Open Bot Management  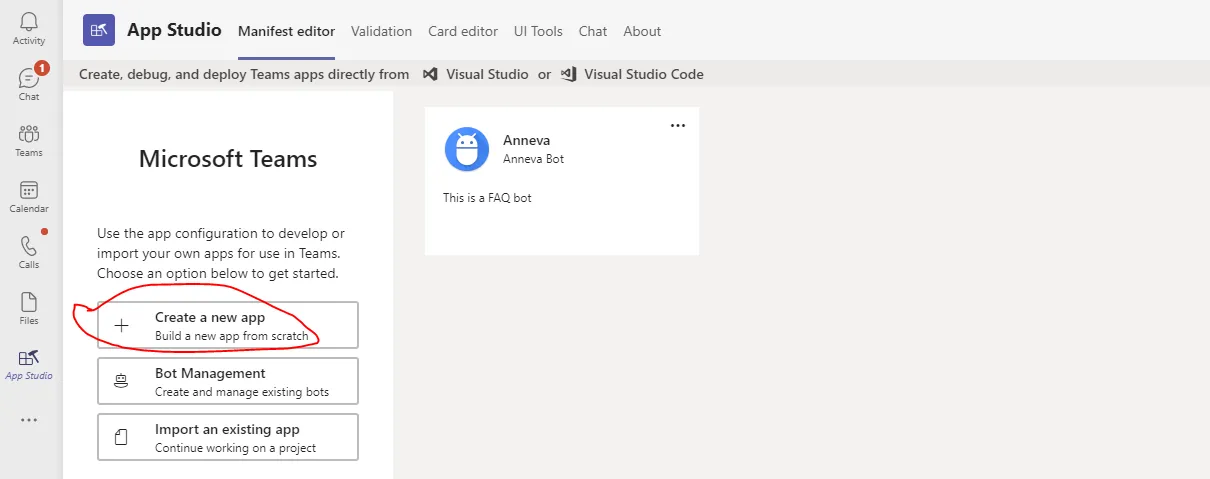pos(228,381)
